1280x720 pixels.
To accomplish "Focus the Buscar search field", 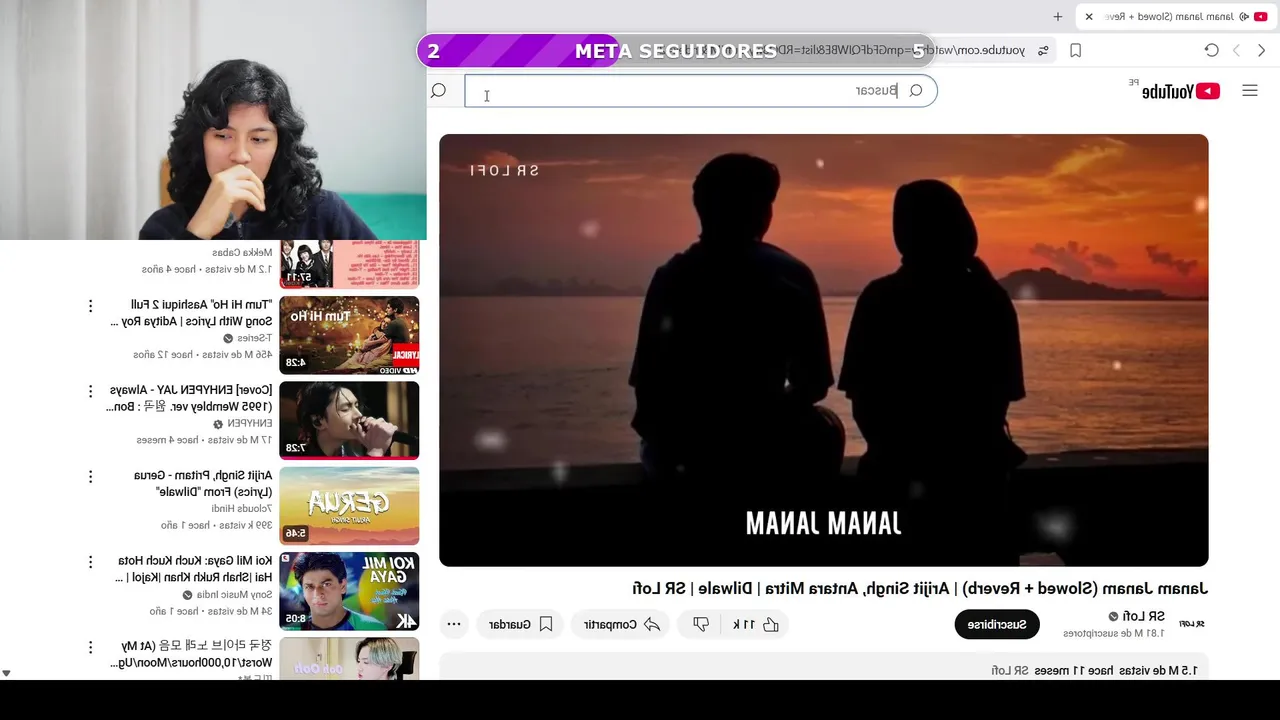I will click(700, 91).
